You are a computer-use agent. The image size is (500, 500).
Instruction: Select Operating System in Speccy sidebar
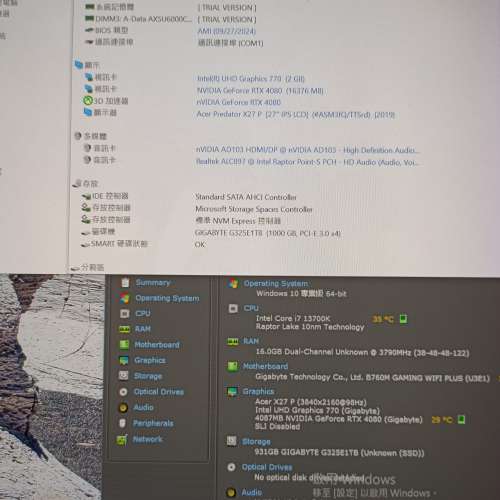[167, 298]
